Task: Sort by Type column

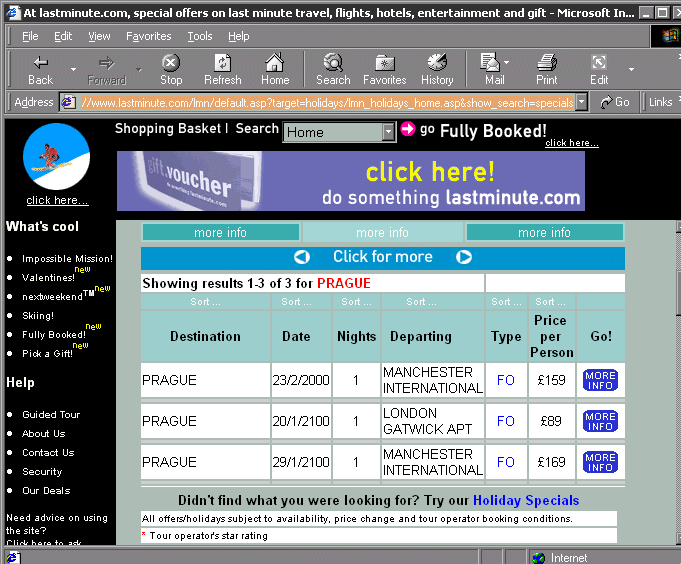Action: [x=506, y=302]
